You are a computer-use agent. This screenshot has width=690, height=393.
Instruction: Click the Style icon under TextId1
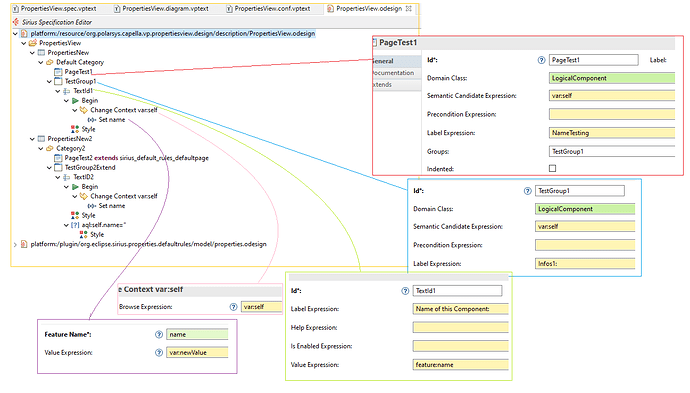75,129
